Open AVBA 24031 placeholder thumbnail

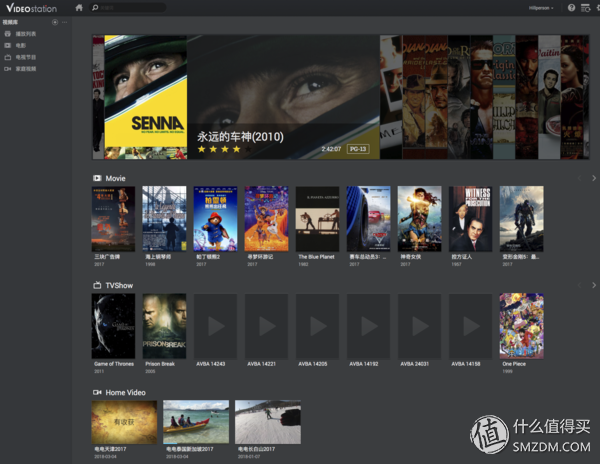click(x=419, y=326)
